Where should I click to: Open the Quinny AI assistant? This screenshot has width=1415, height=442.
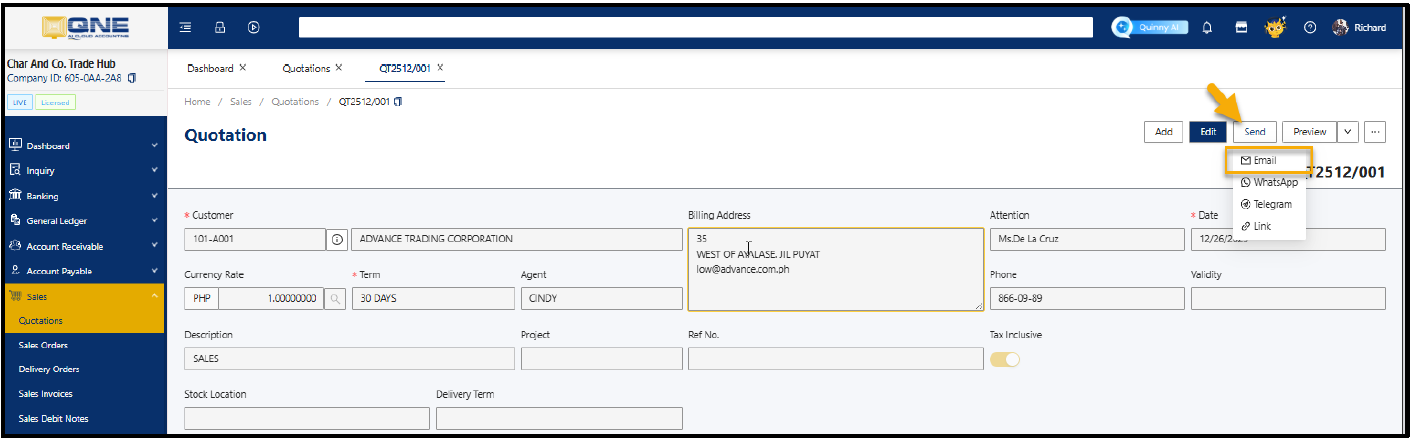coord(1151,27)
